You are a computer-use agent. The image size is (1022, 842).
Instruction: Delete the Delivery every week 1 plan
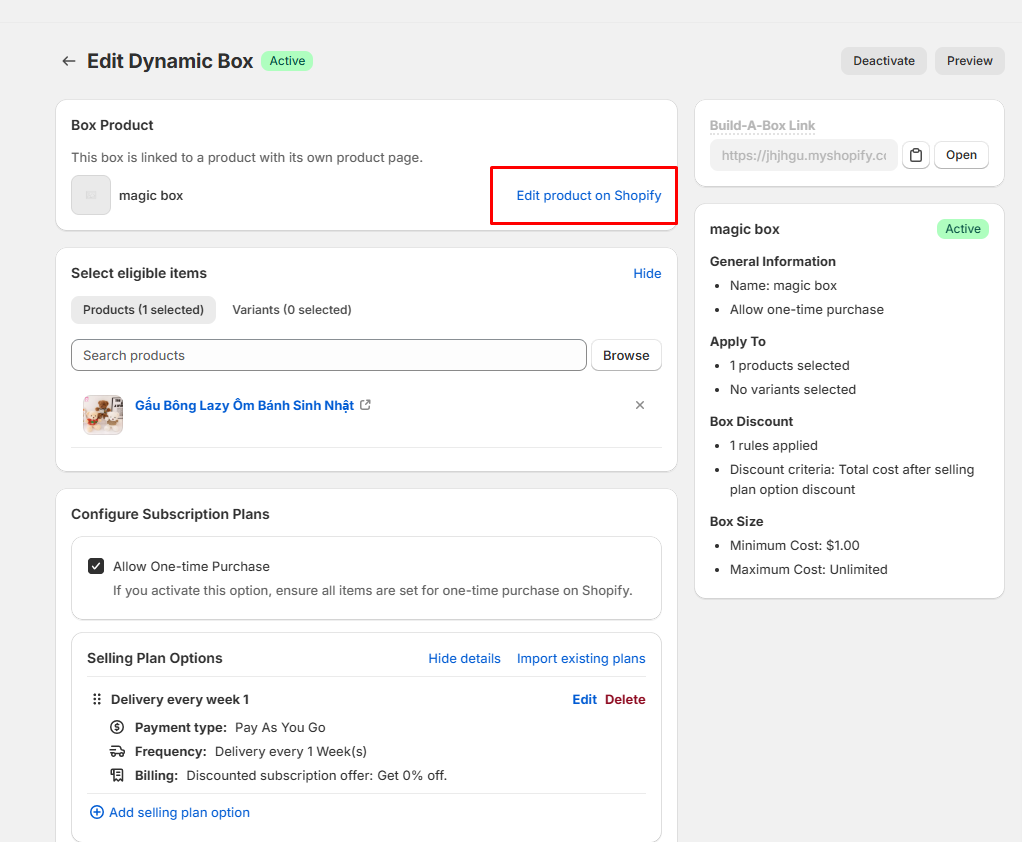[624, 699]
